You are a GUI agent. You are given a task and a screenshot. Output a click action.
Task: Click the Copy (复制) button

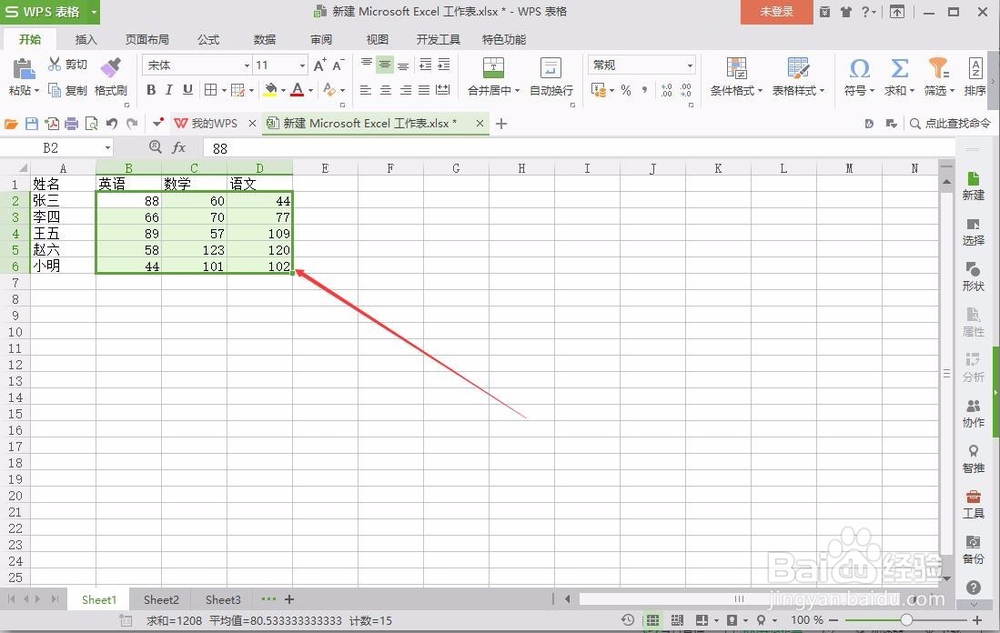pos(68,90)
